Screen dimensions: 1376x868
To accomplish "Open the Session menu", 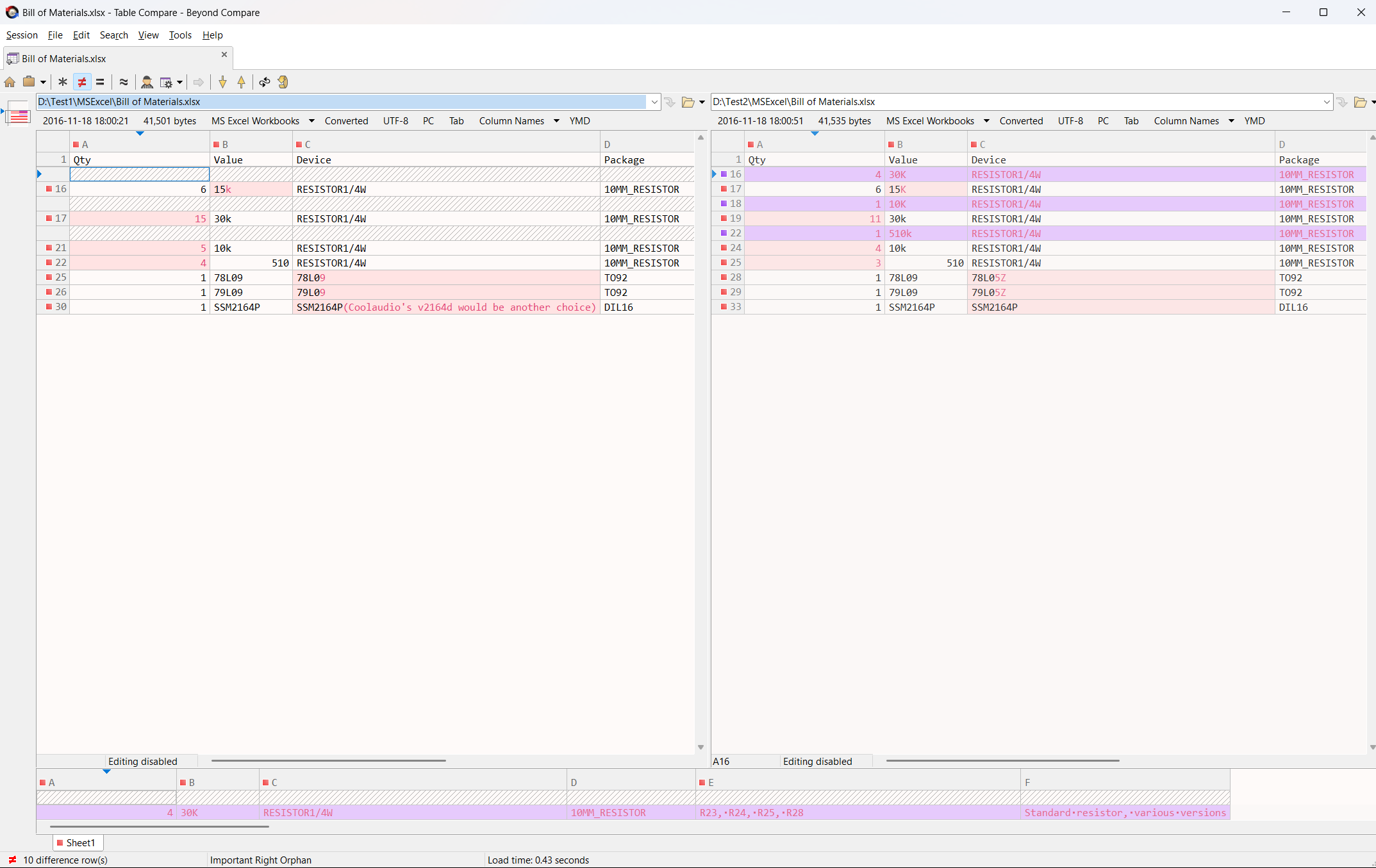I will click(22, 35).
